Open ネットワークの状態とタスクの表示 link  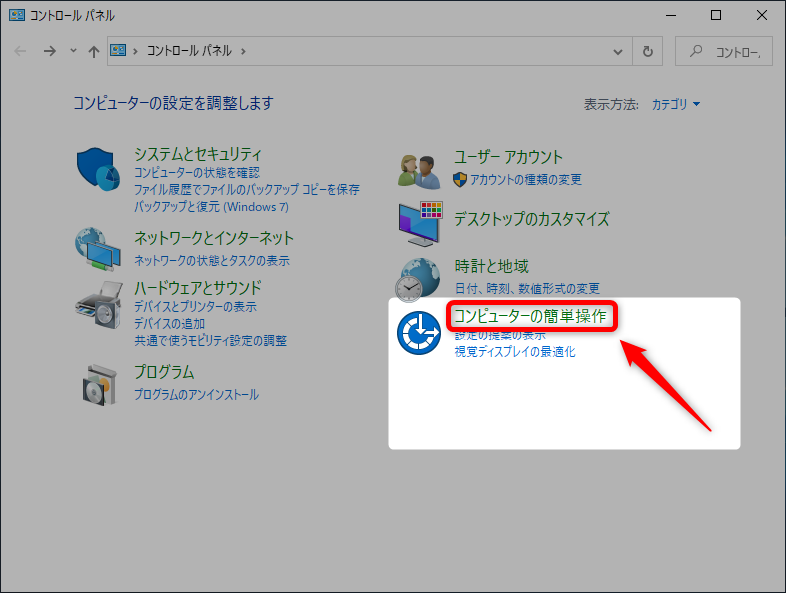[212, 260]
